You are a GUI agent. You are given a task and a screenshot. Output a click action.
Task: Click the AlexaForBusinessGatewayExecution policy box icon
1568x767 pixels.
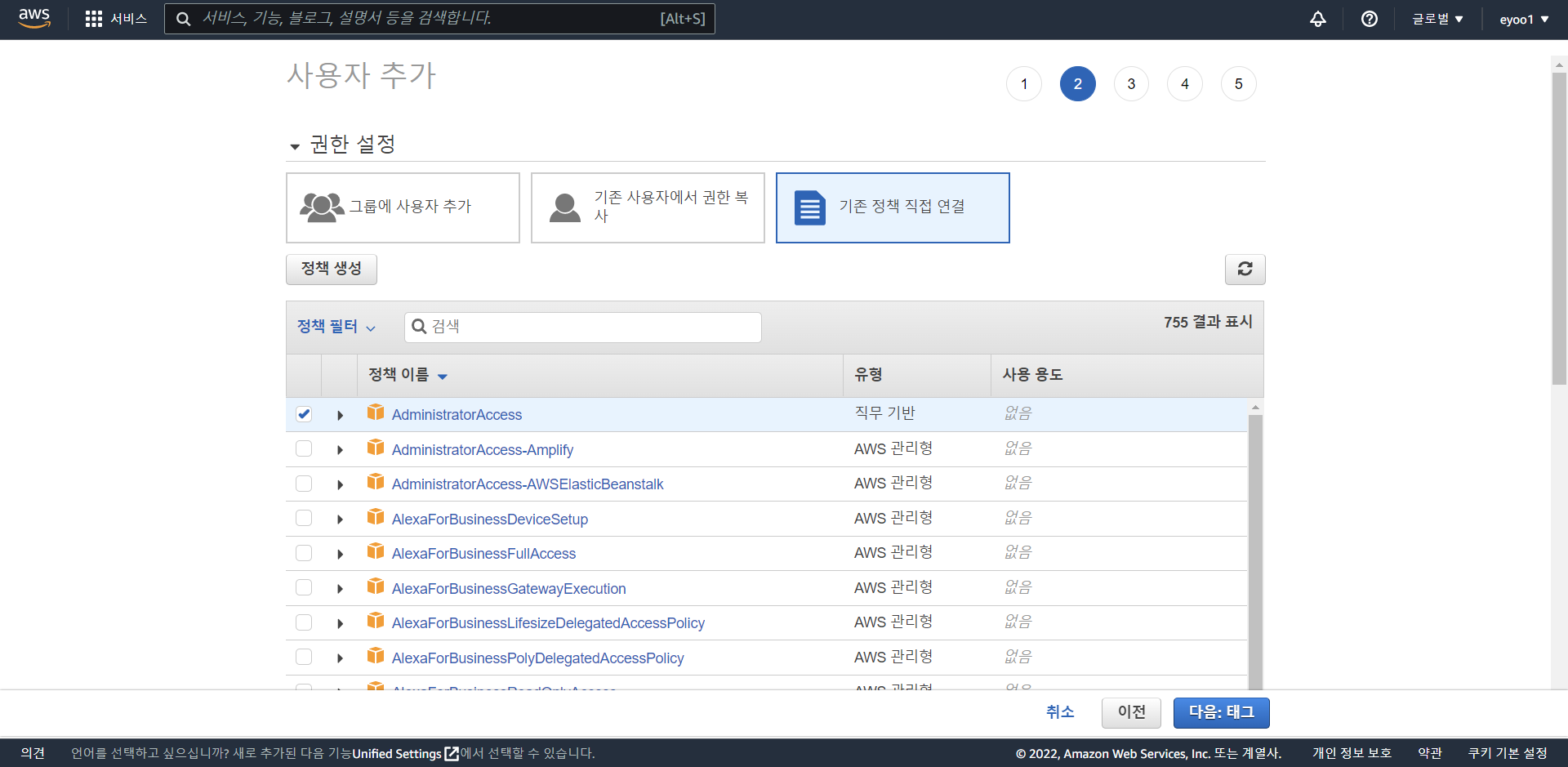(376, 586)
